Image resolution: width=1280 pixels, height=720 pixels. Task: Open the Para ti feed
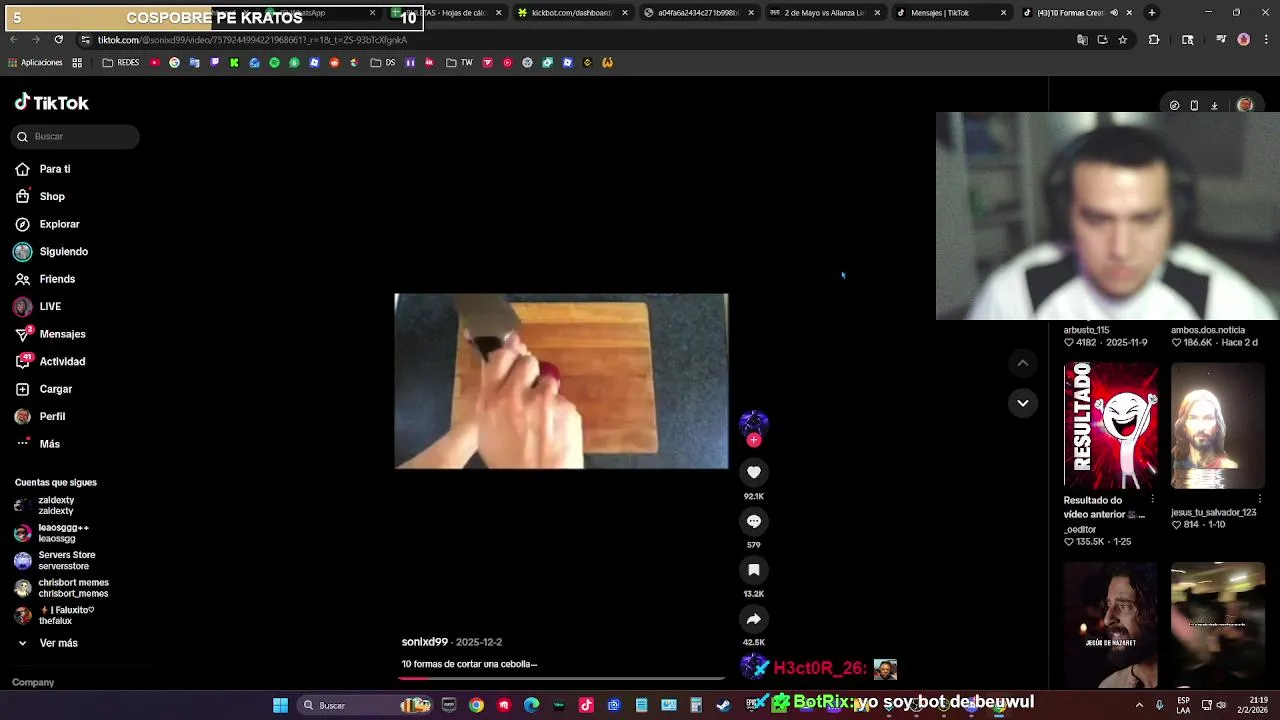click(x=43, y=169)
